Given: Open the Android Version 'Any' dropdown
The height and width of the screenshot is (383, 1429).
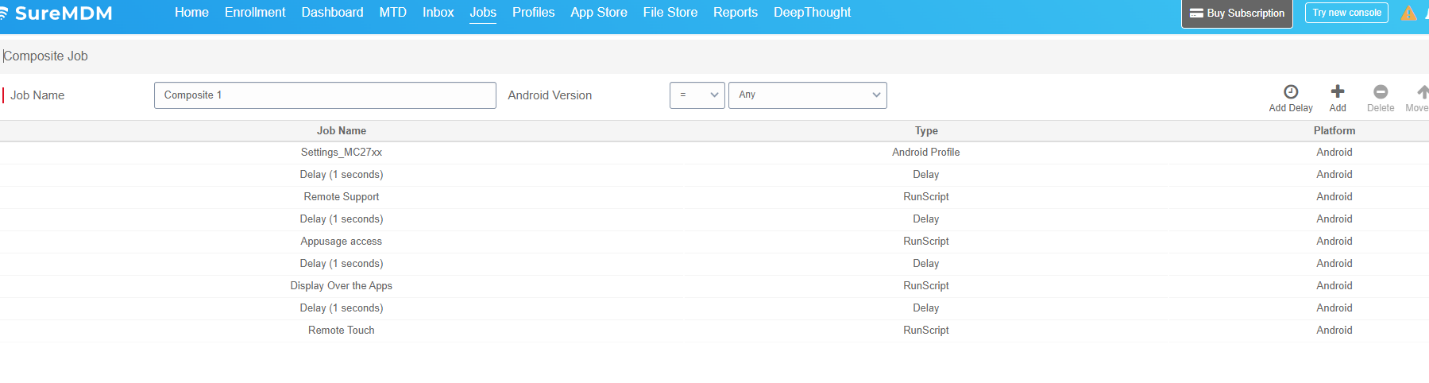Looking at the screenshot, I should click(x=807, y=95).
